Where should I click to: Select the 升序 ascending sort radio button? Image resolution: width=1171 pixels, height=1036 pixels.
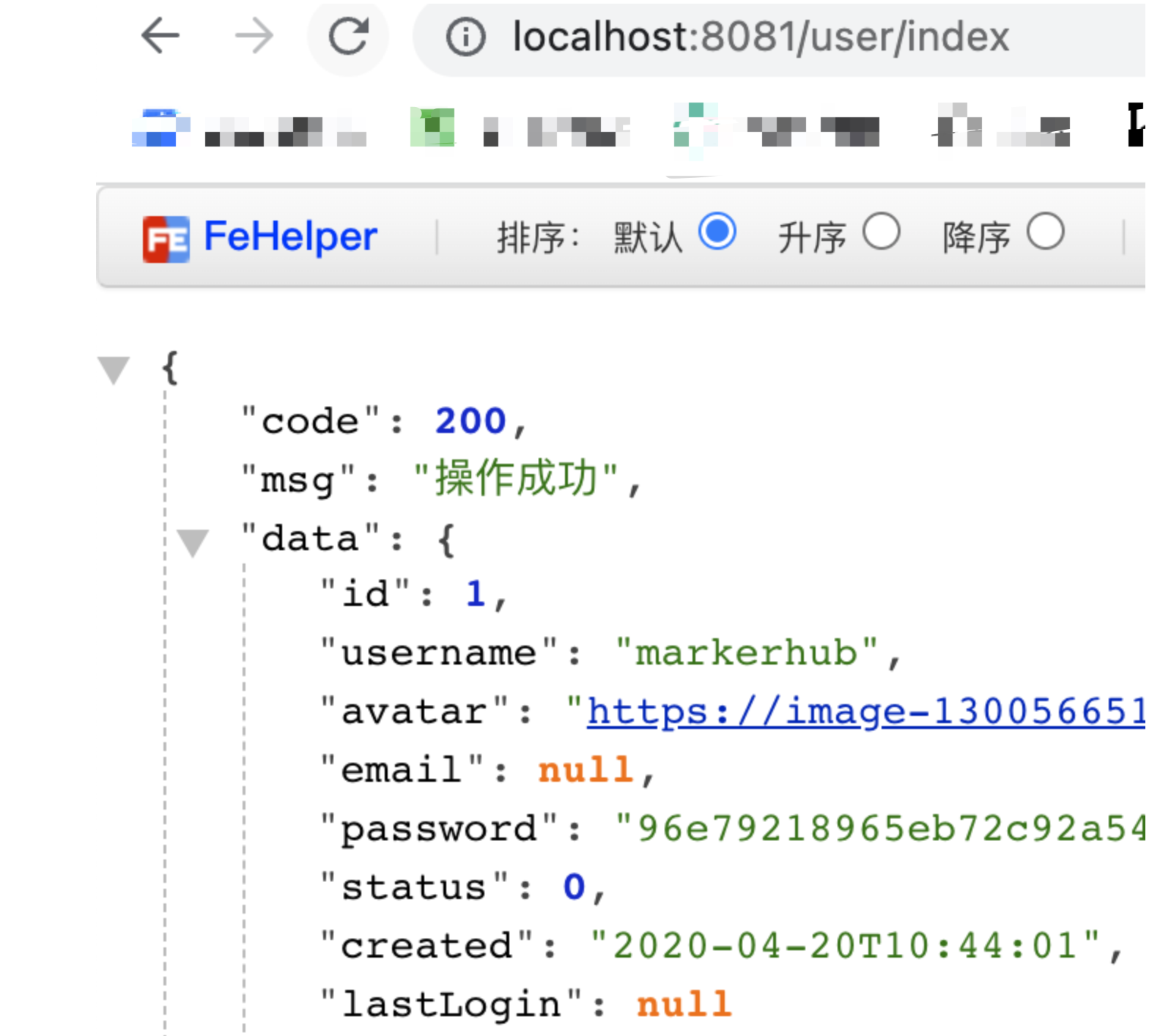881,232
